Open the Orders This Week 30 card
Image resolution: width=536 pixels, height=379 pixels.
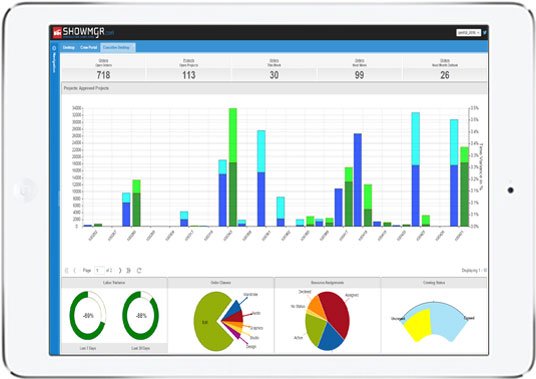(274, 68)
